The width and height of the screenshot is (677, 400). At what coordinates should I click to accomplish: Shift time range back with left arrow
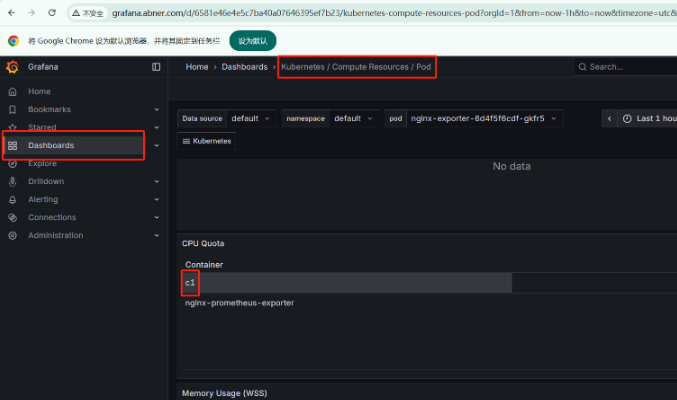[x=609, y=118]
